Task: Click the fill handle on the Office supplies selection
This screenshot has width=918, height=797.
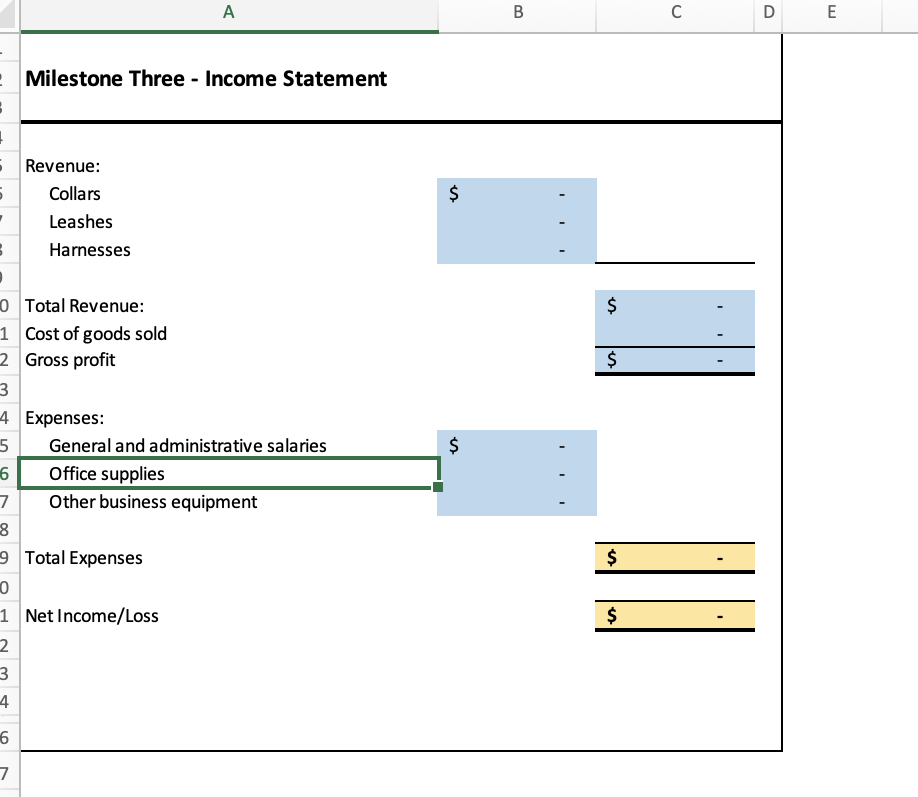Action: 436,486
